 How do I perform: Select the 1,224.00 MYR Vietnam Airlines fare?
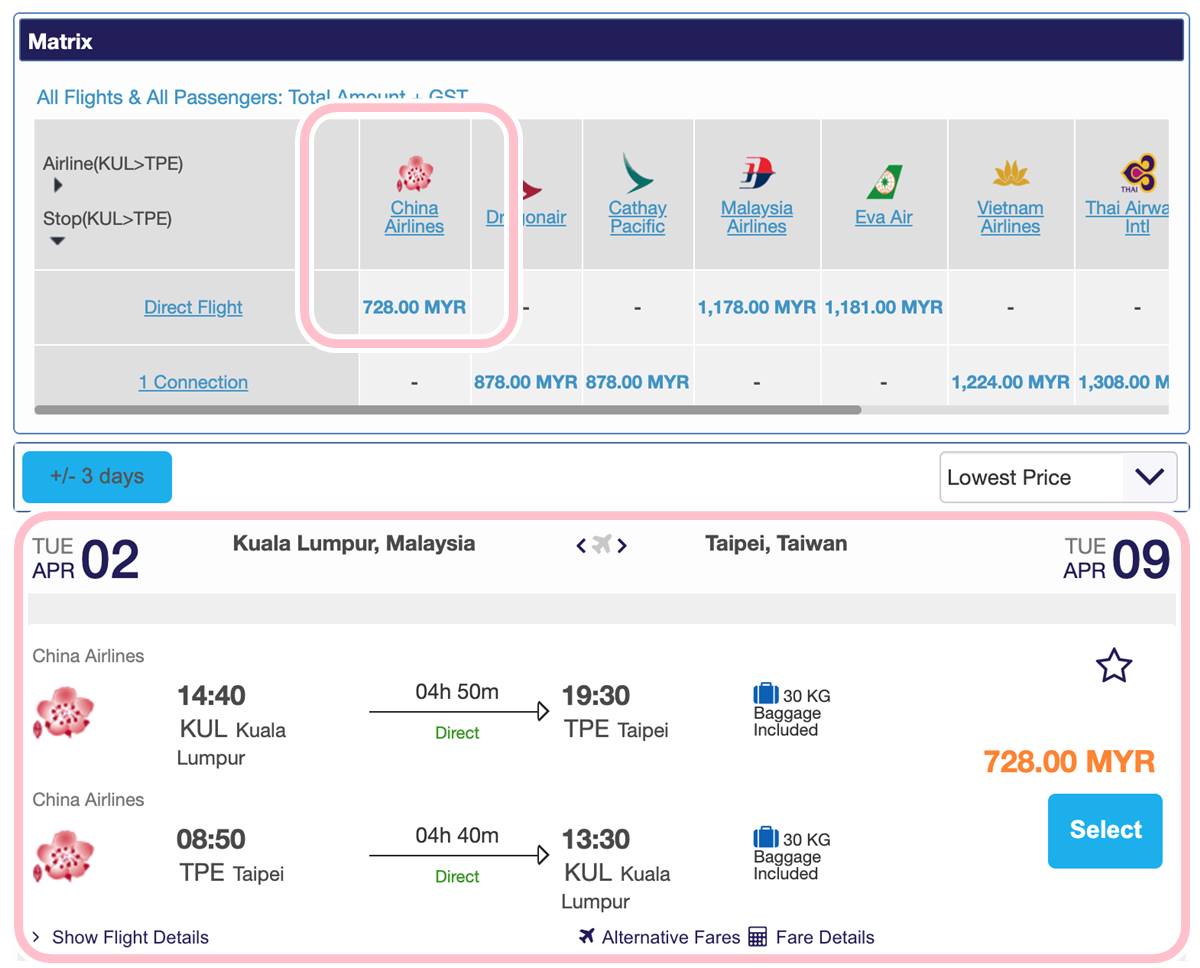1011,382
